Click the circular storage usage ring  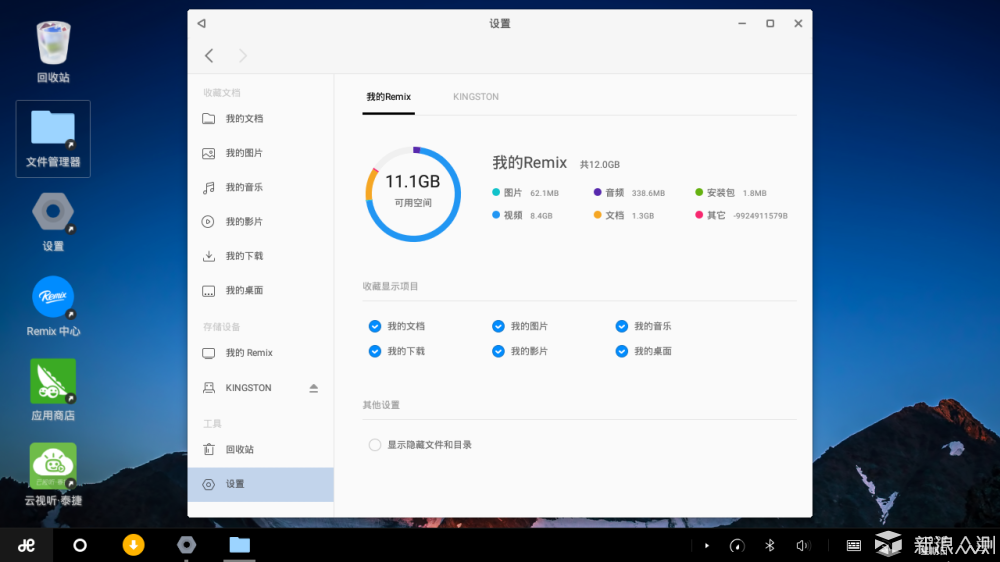click(412, 194)
